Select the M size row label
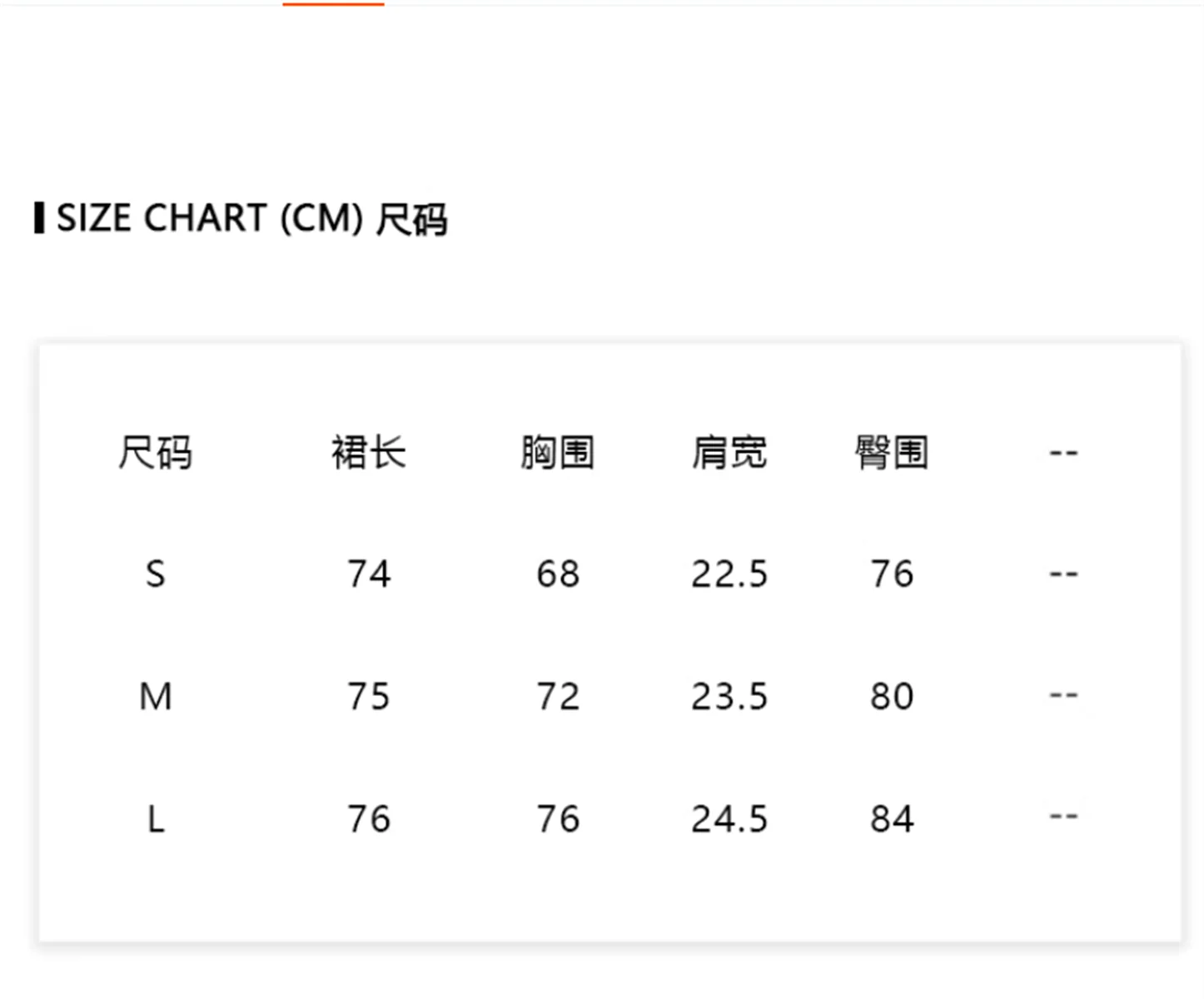Viewport: 1204px width, 999px height. (156, 697)
